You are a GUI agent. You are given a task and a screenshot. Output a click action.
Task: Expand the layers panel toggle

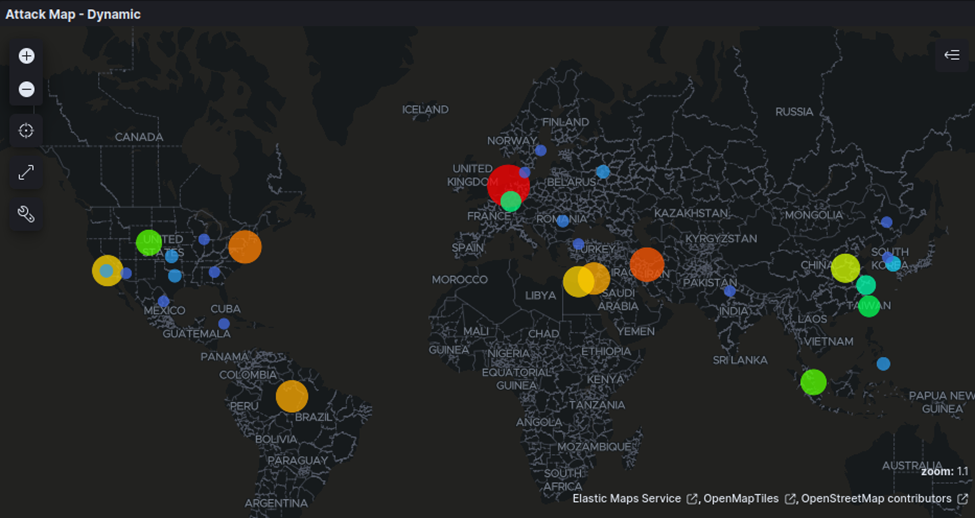click(952, 55)
